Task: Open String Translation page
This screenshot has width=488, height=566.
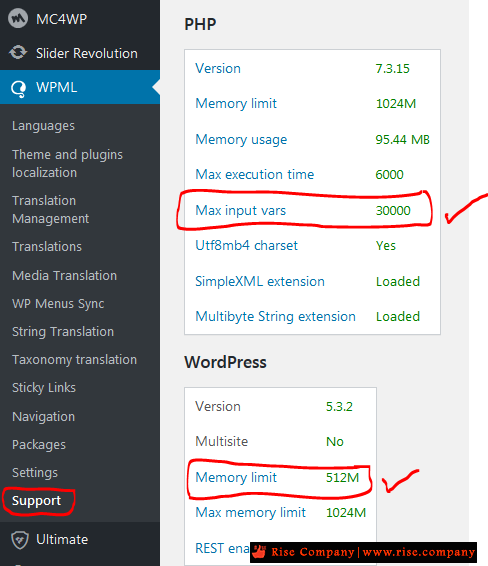Action: pos(63,332)
